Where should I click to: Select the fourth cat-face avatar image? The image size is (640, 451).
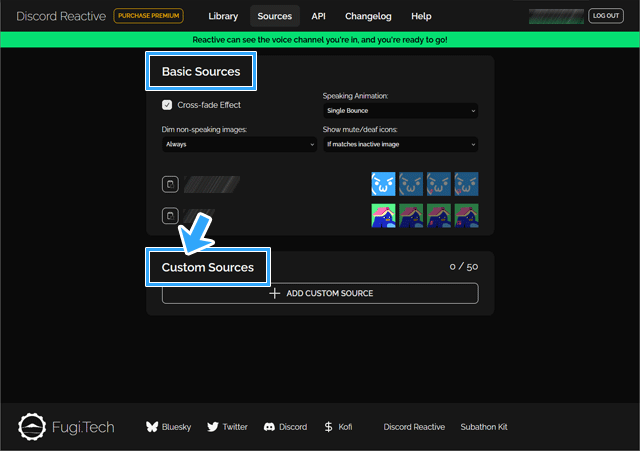point(467,184)
